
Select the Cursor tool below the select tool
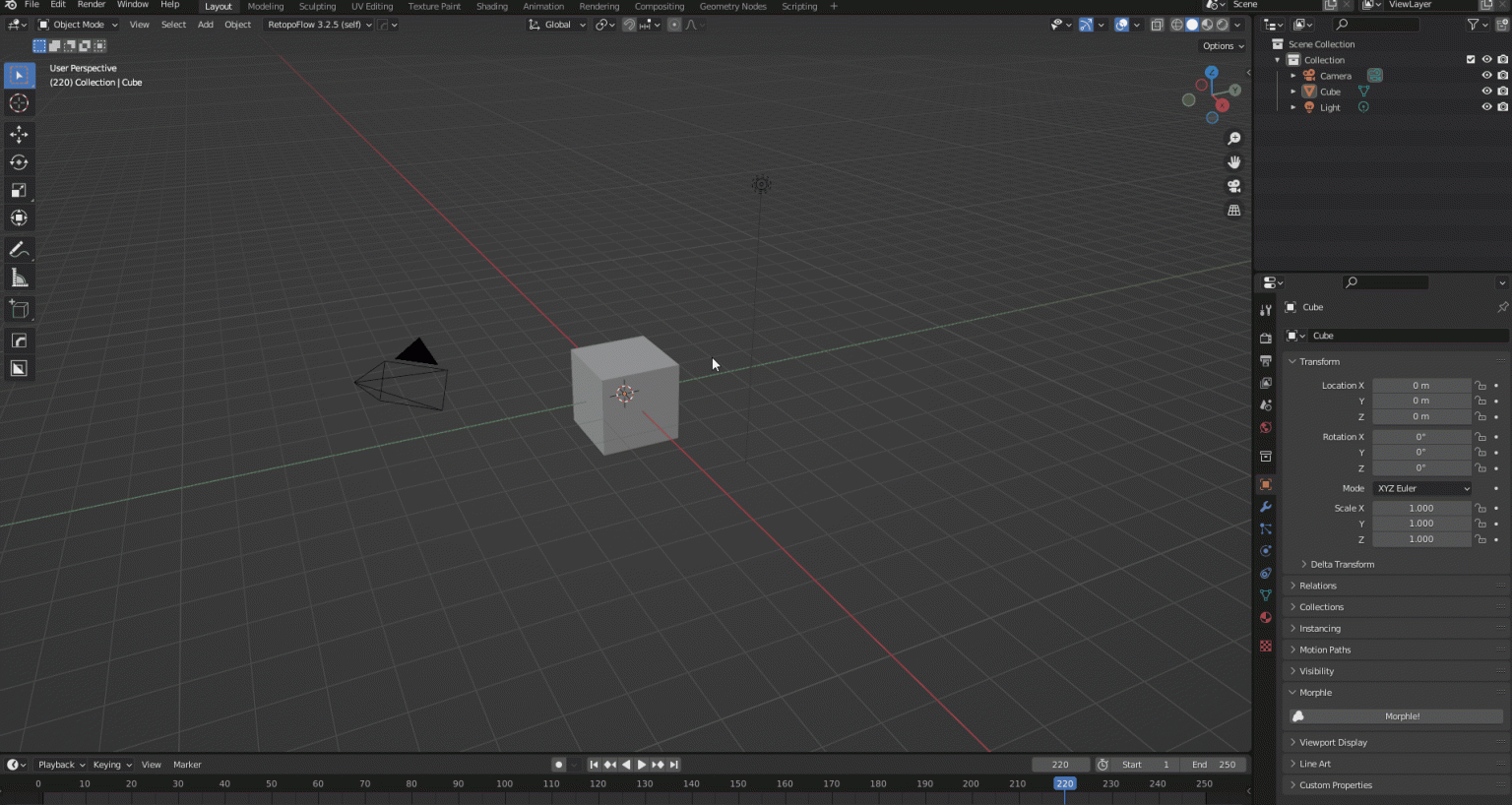pyautogui.click(x=19, y=102)
